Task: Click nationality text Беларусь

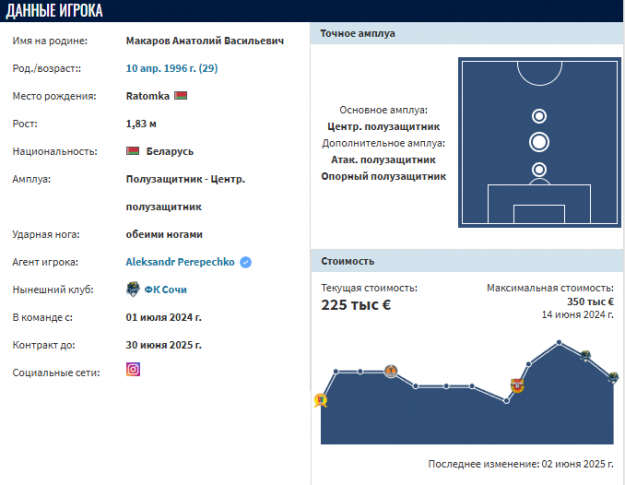Action: 170,151
